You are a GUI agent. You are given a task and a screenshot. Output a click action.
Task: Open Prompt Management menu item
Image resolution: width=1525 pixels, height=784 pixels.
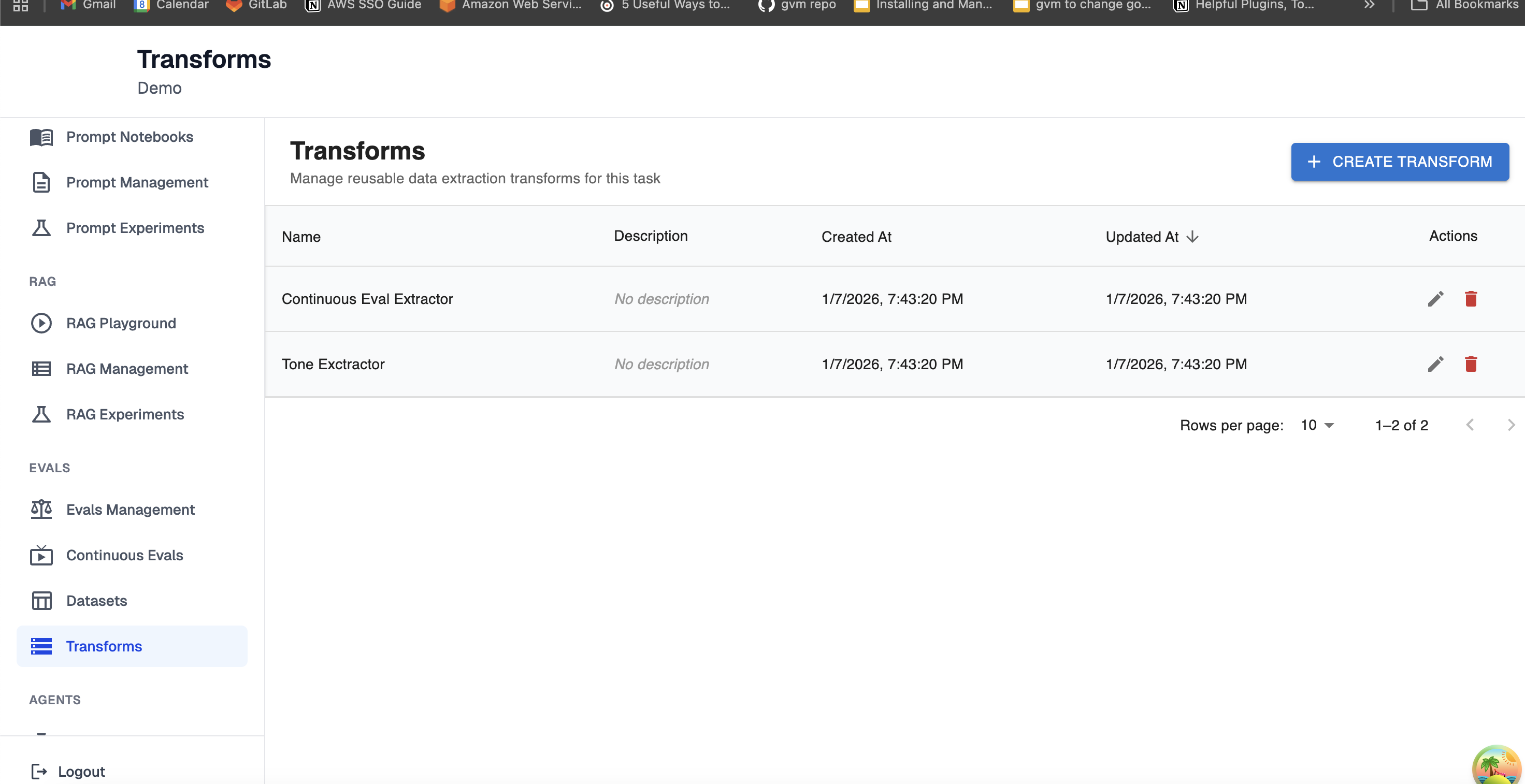tap(137, 182)
